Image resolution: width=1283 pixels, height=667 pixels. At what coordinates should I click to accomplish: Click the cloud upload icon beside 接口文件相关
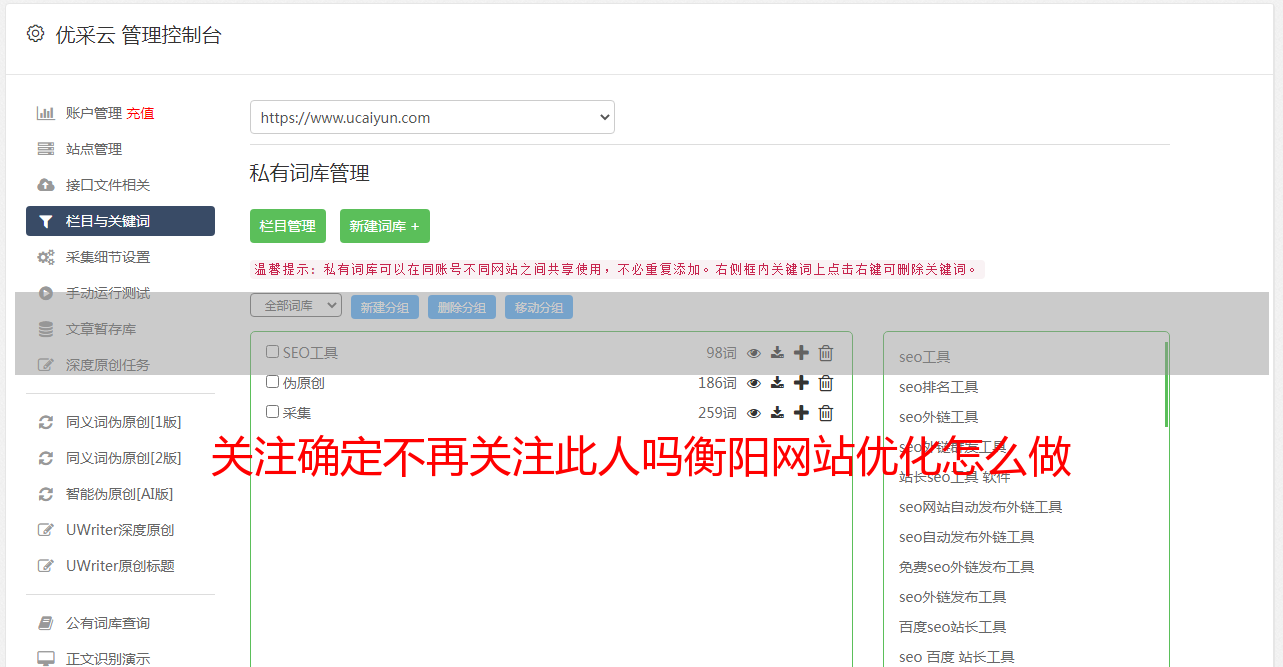tap(46, 185)
